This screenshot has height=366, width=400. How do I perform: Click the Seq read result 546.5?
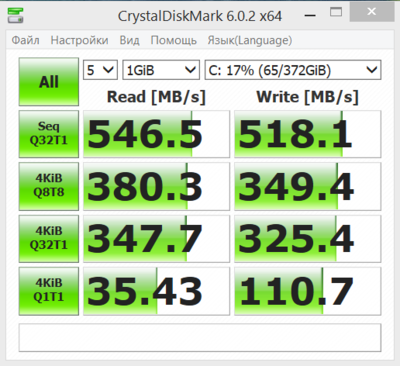tap(156, 134)
